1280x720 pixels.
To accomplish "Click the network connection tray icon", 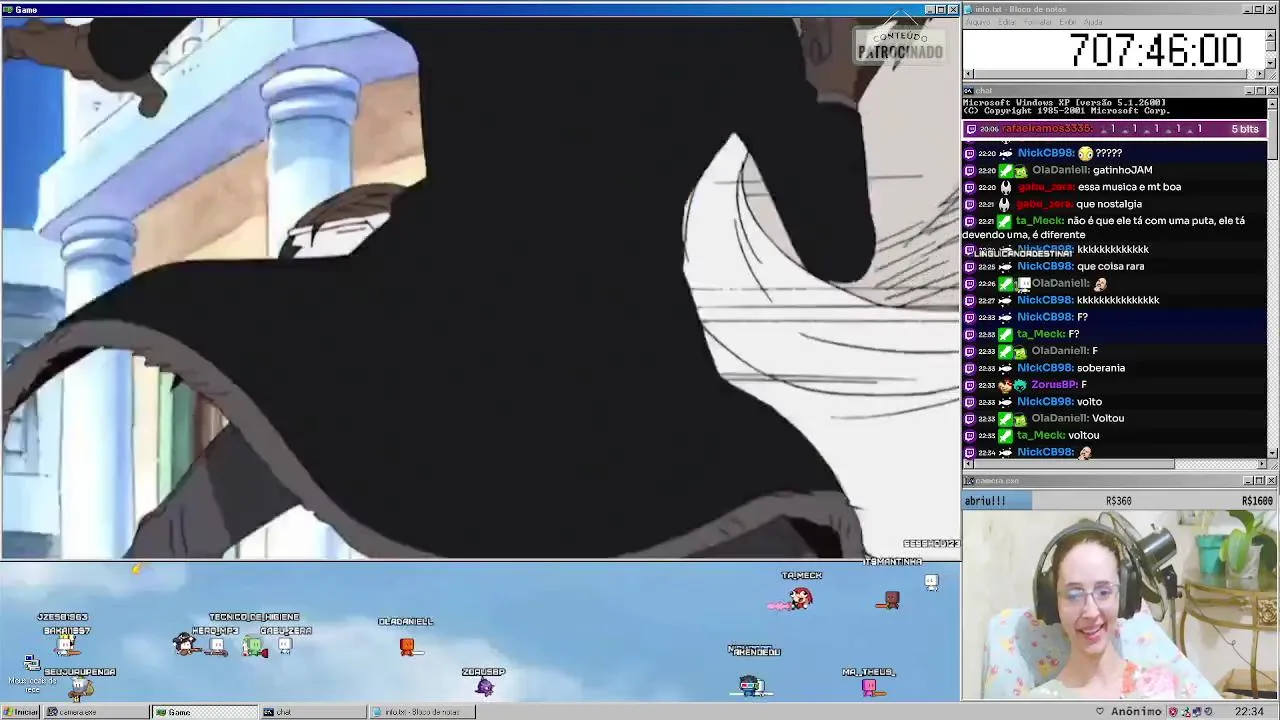I will (1197, 712).
